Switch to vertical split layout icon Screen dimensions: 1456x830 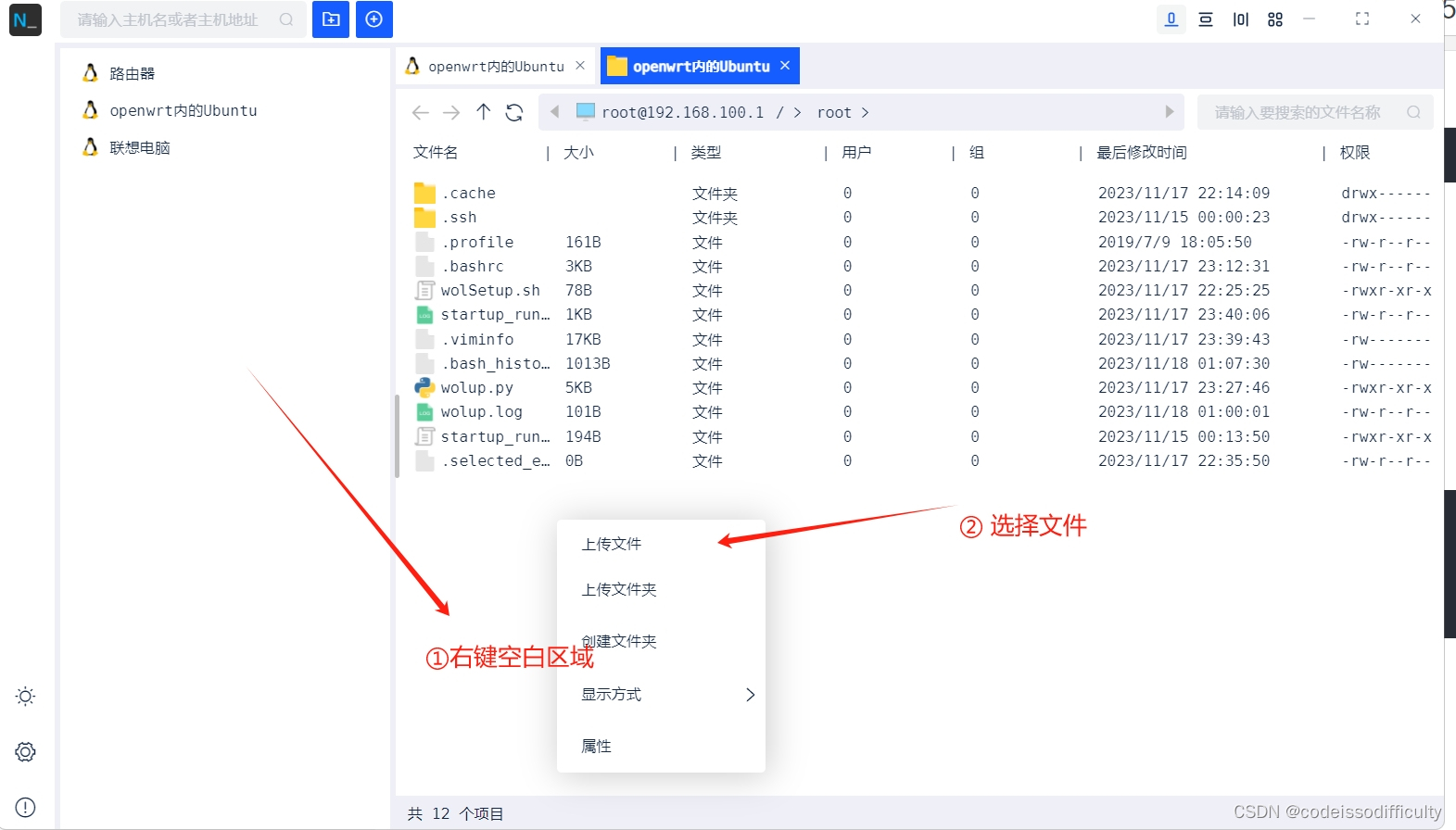click(1241, 19)
